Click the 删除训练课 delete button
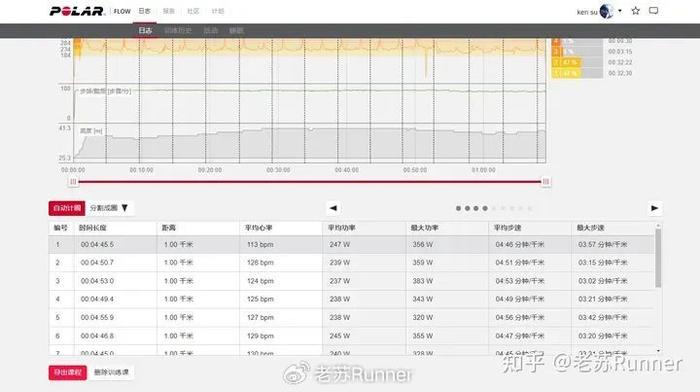Screen dimensions: 700x392 point(112,372)
